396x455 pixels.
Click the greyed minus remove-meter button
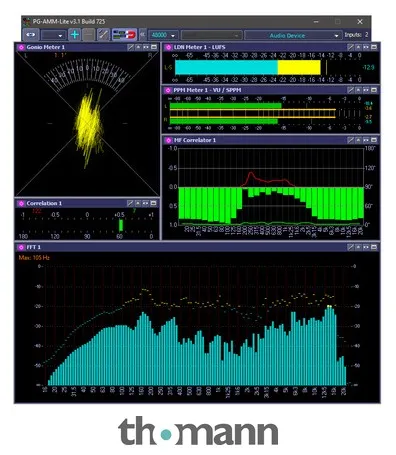[88, 35]
